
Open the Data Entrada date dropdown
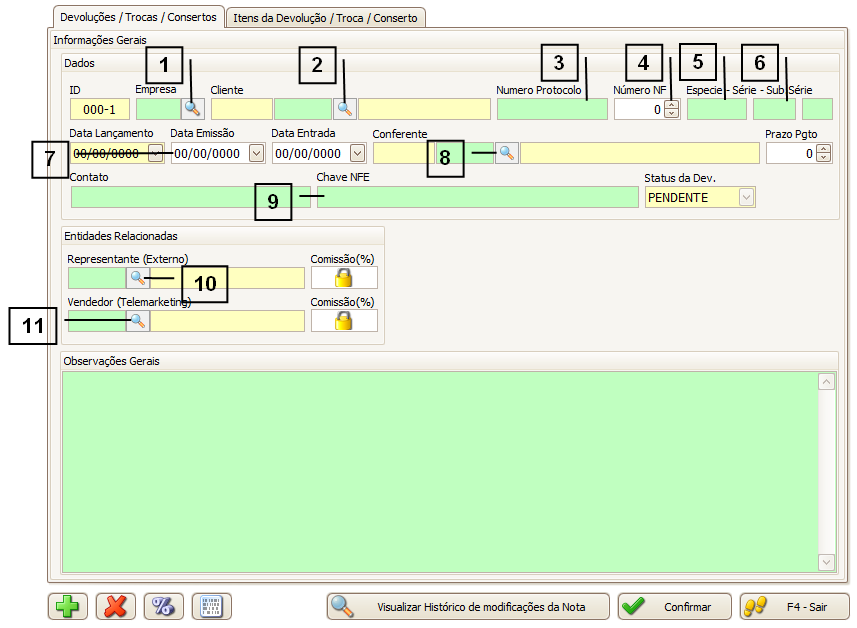pyautogui.click(x=358, y=153)
